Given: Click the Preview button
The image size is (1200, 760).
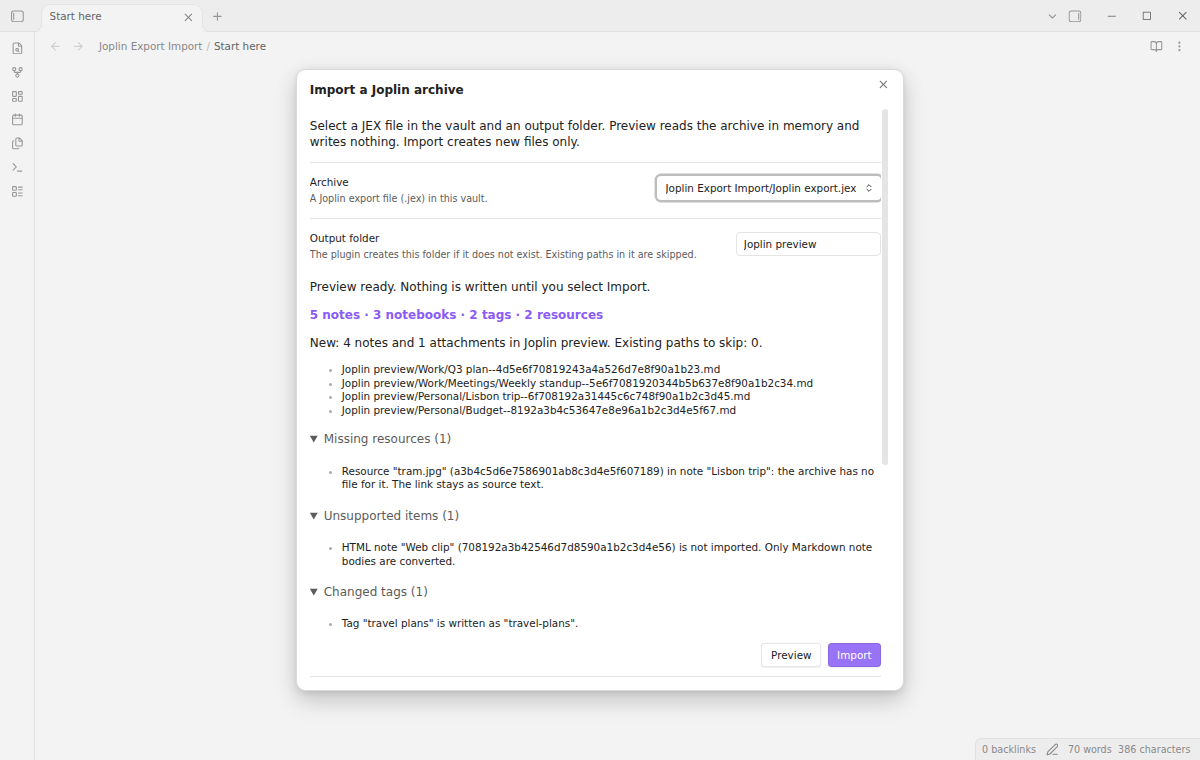Looking at the screenshot, I should (791, 655).
